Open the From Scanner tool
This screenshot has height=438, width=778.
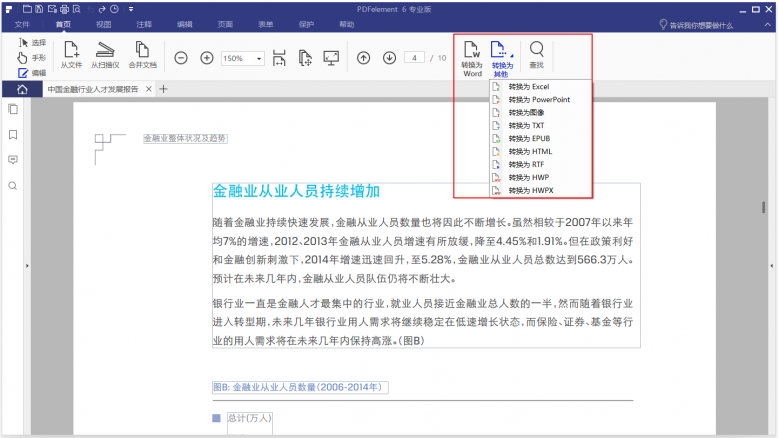(105, 55)
